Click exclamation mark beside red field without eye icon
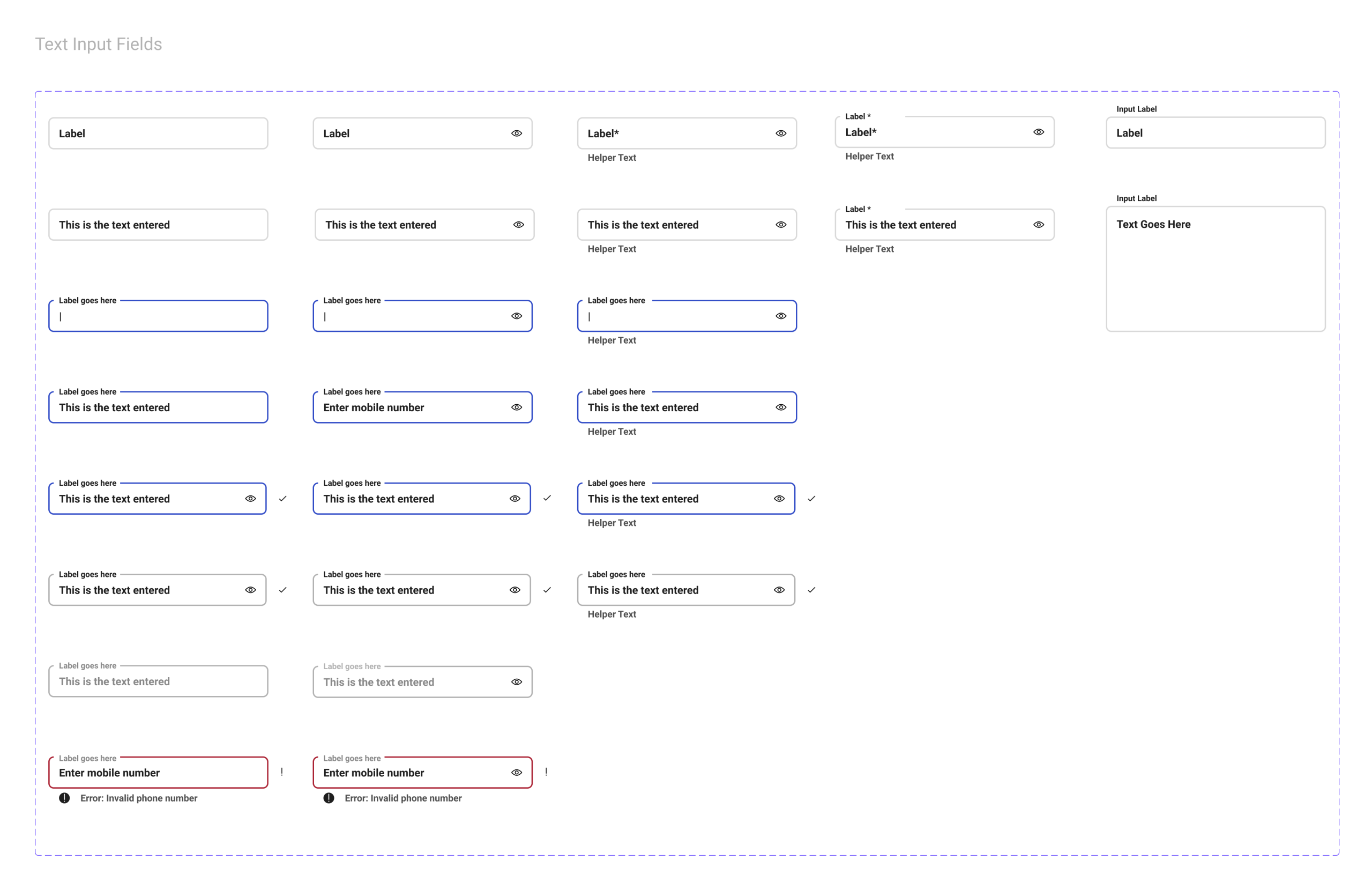Viewport: 1372px width, 890px height. pos(281,772)
